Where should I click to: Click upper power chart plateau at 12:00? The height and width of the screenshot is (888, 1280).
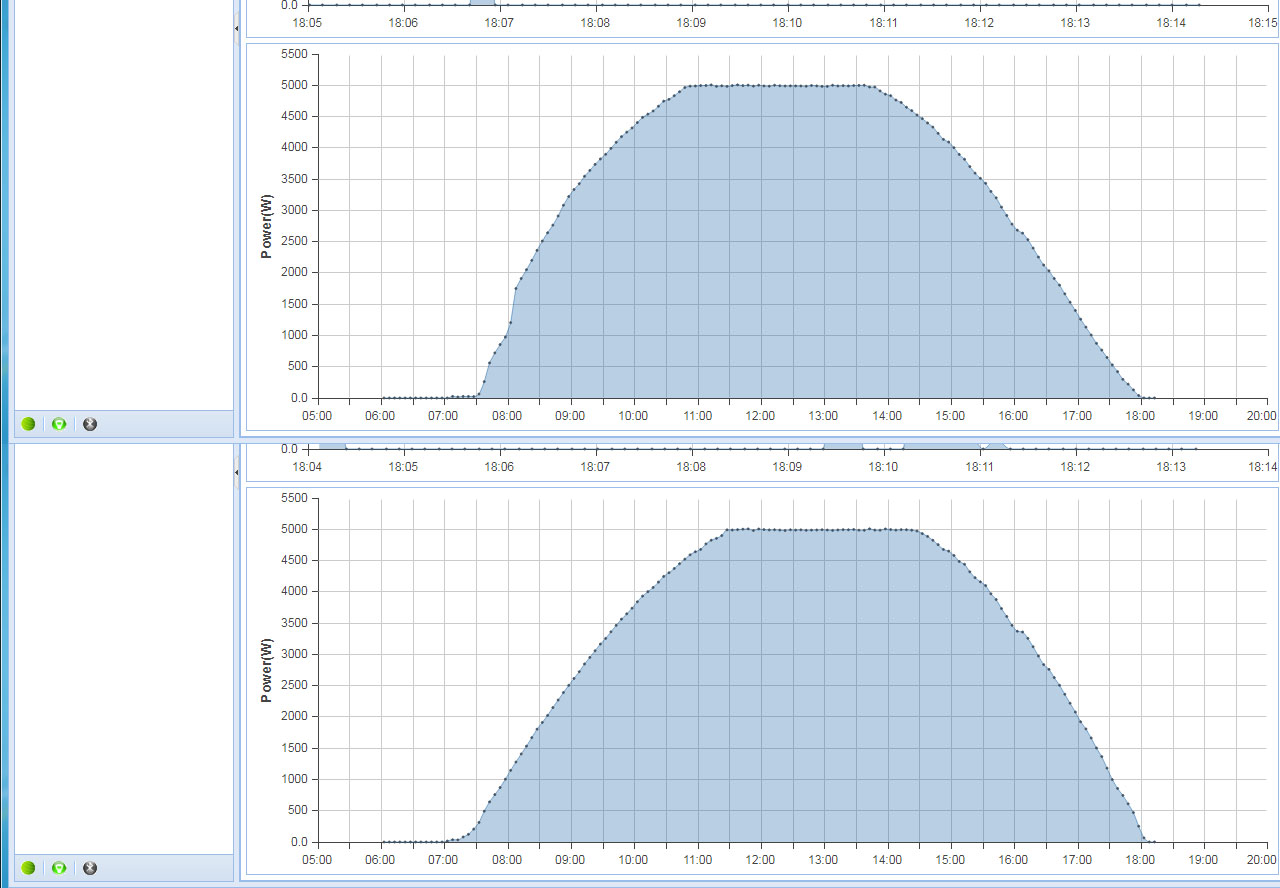[x=760, y=85]
